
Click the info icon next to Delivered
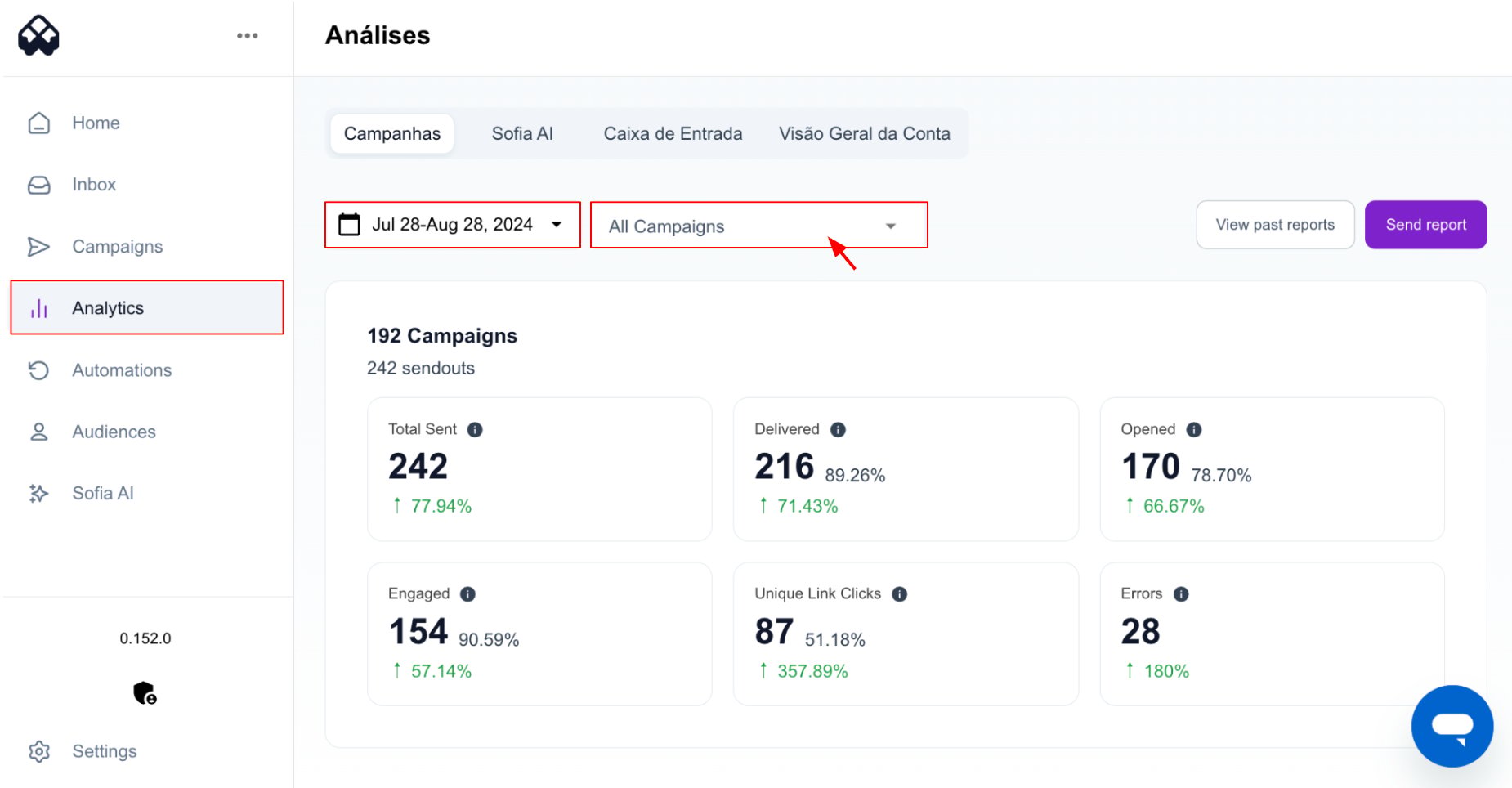pos(838,429)
